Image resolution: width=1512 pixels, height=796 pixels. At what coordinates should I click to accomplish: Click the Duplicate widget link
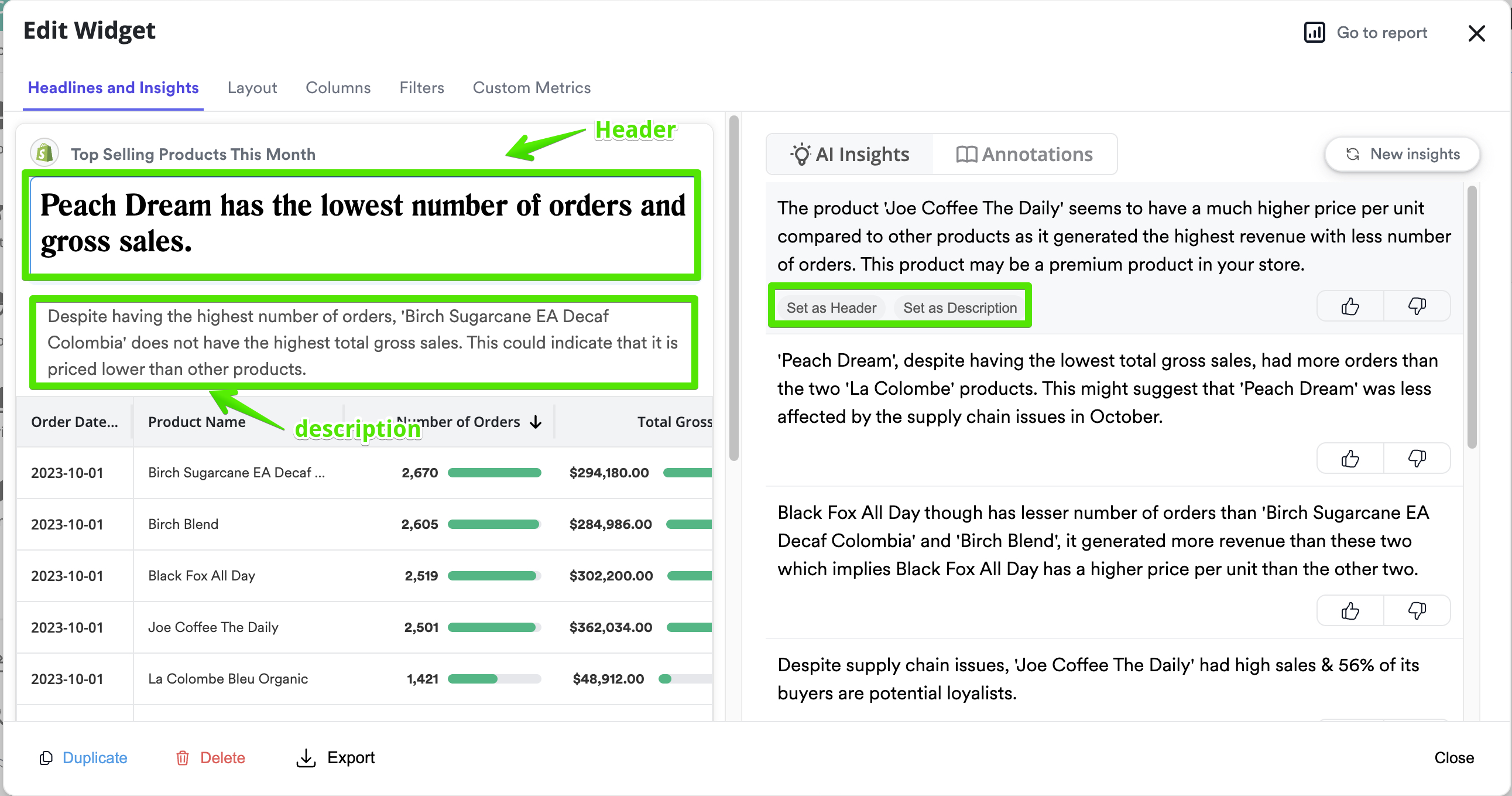tap(94, 758)
